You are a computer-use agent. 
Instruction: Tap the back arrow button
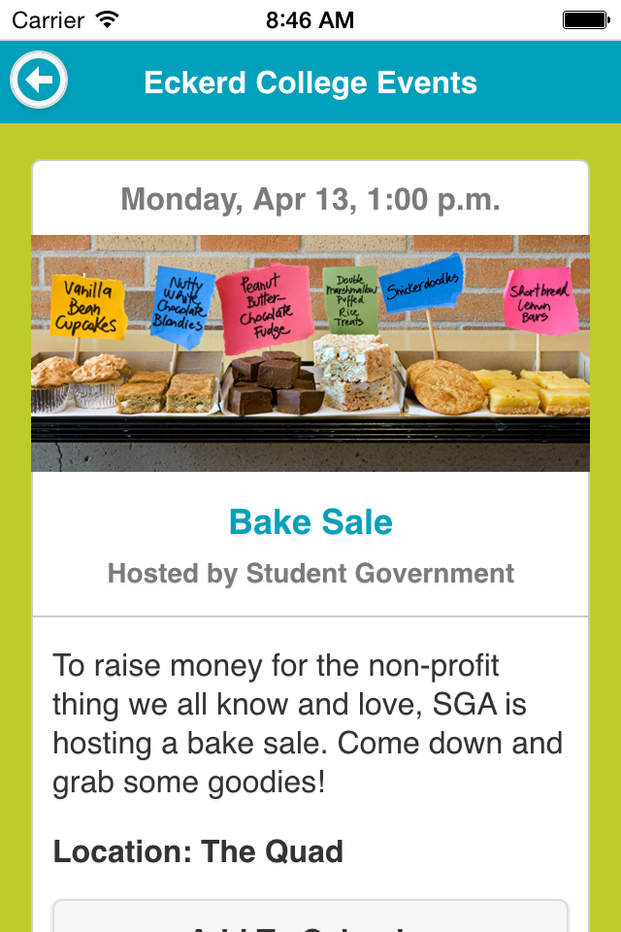38,81
